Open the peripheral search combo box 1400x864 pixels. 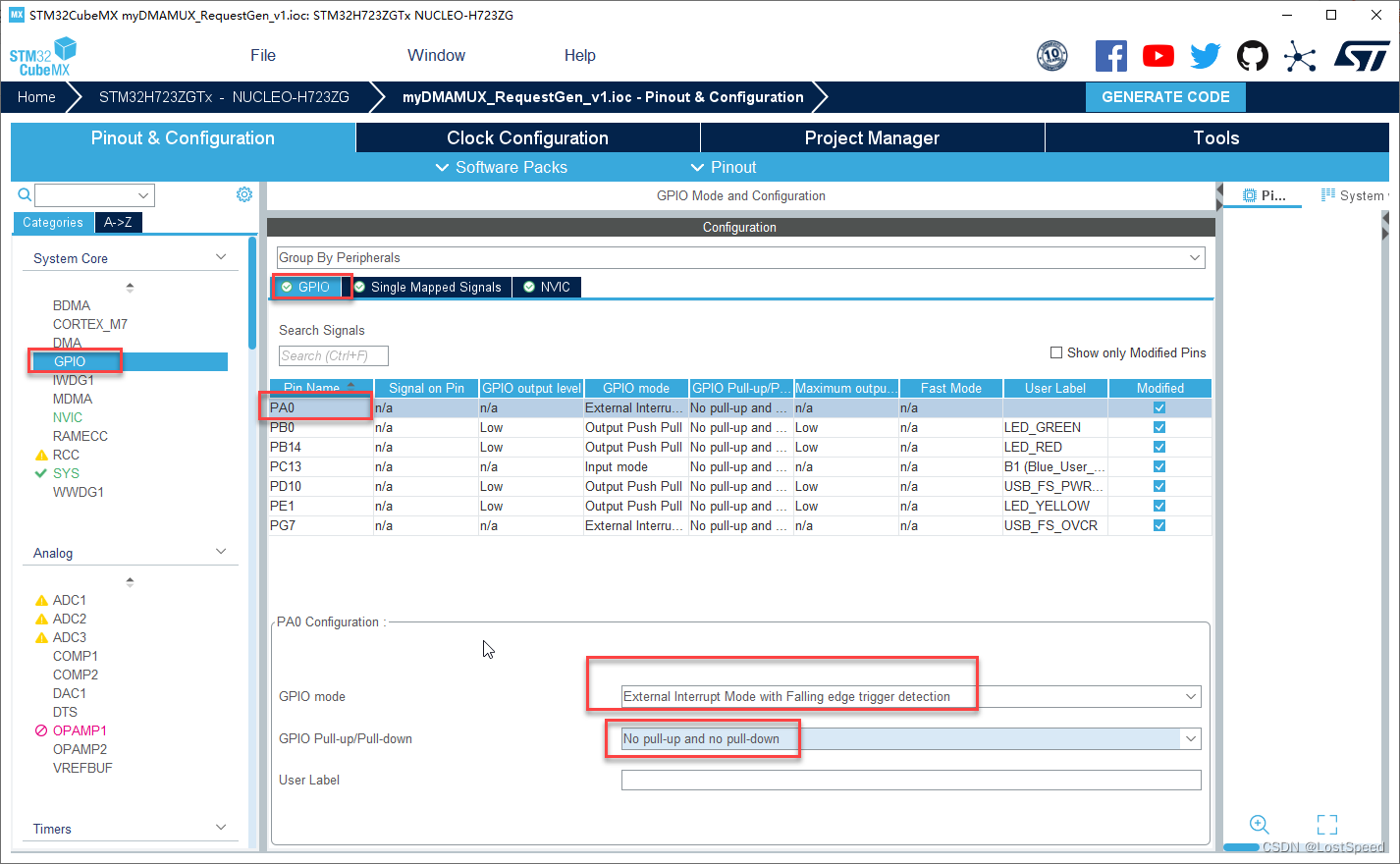click(x=95, y=194)
